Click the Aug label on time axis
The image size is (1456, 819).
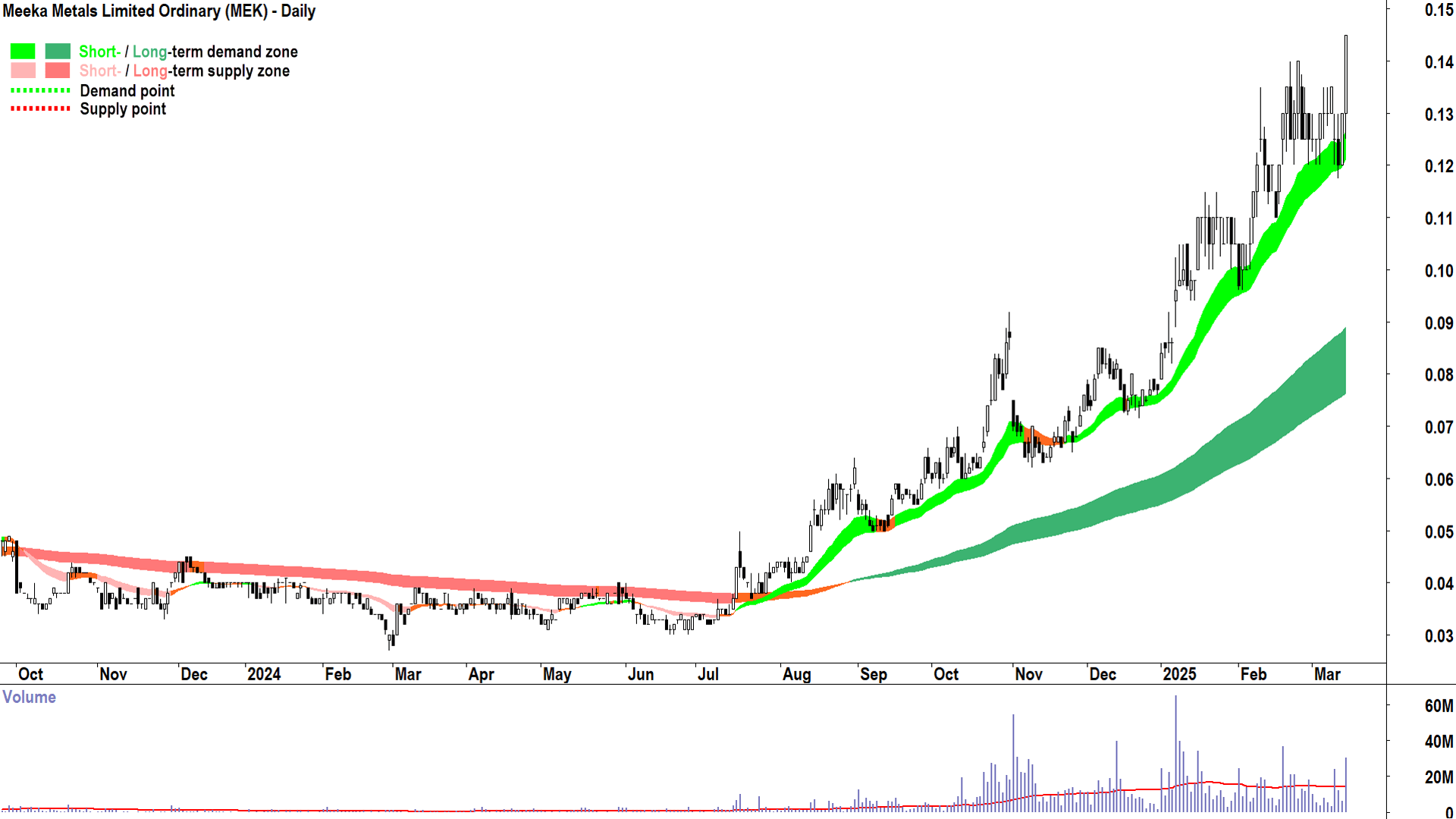point(796,674)
